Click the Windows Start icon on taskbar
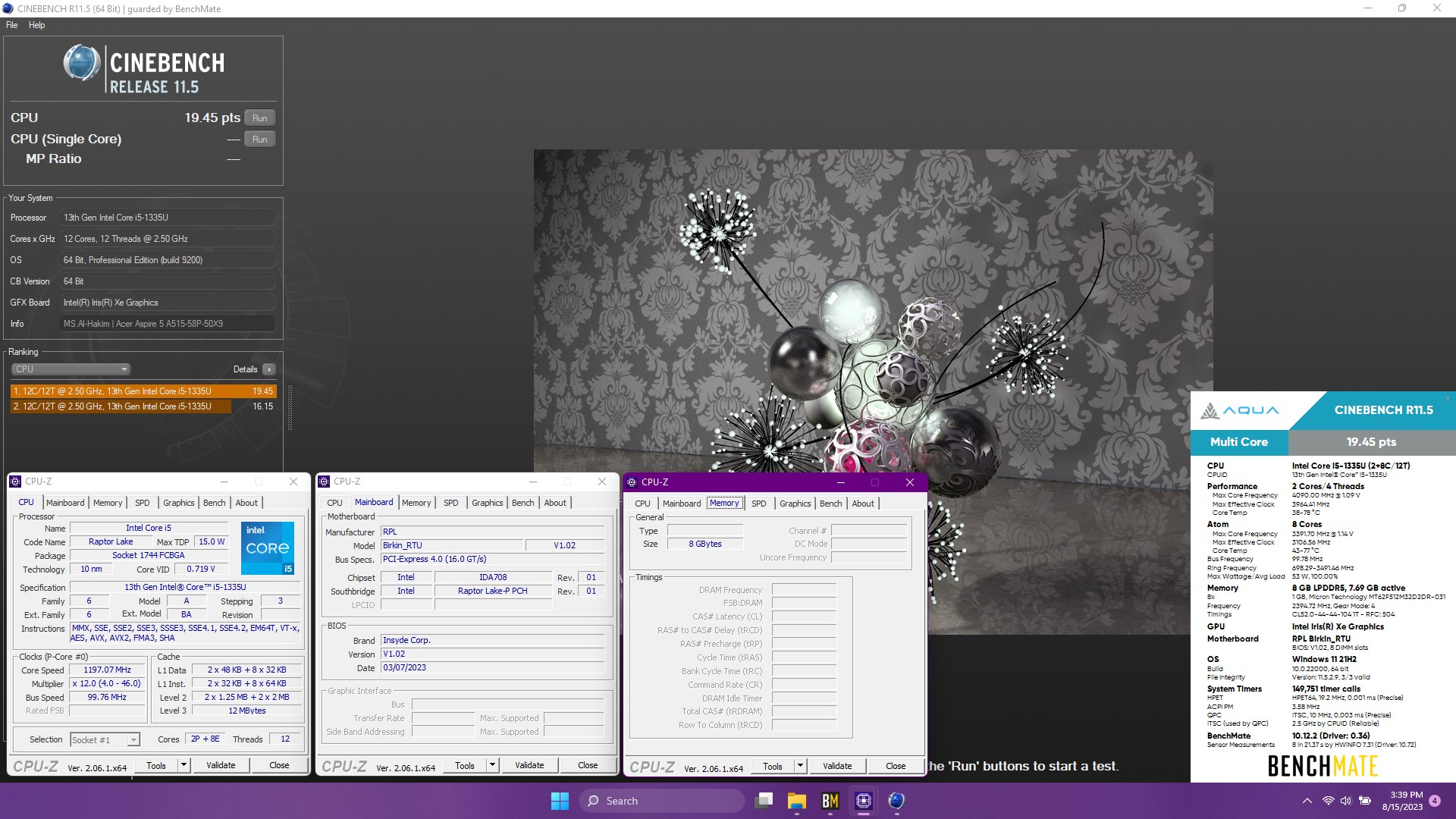Image resolution: width=1456 pixels, height=819 pixels. point(560,801)
